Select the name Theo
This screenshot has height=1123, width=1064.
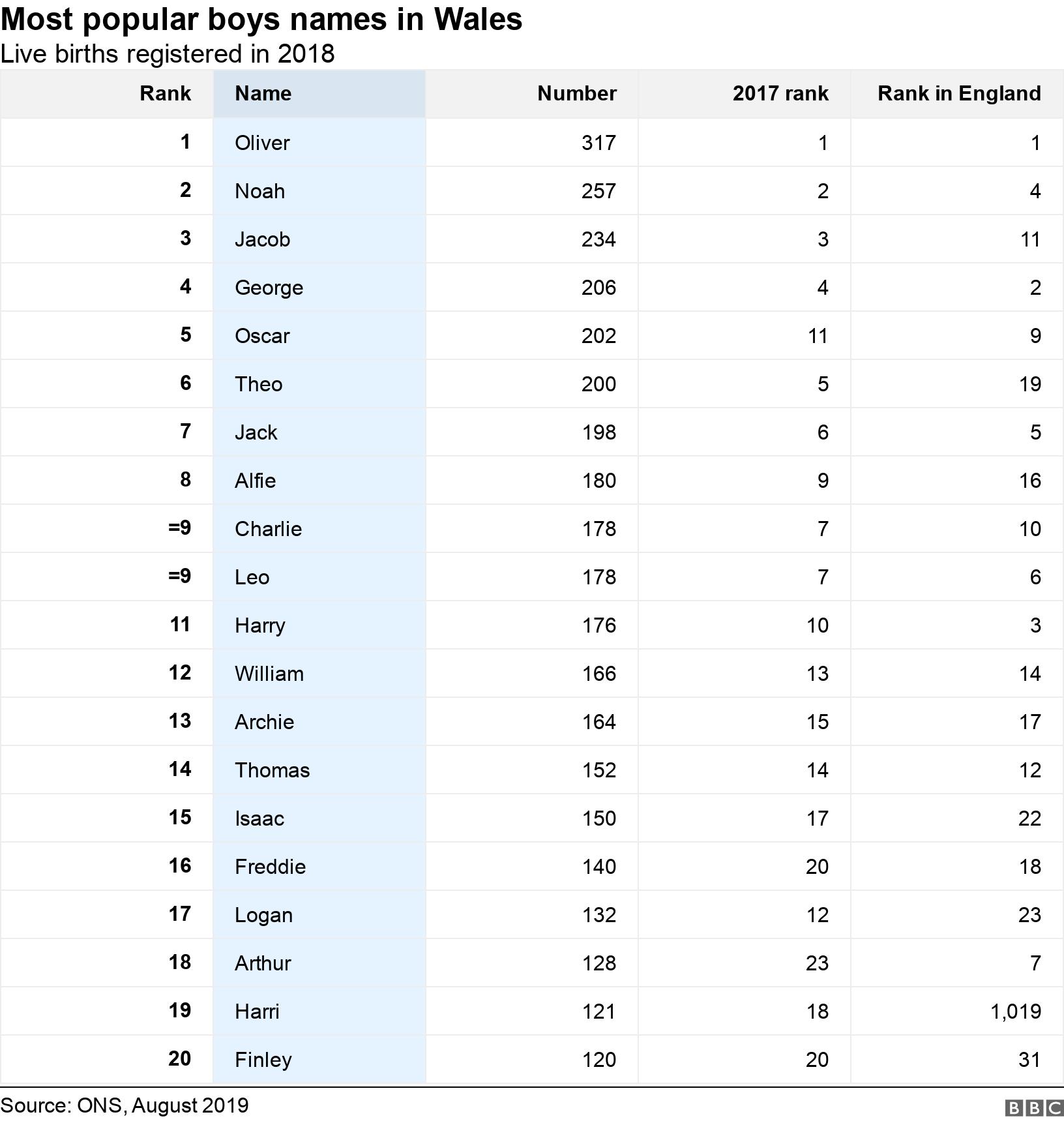tap(258, 383)
